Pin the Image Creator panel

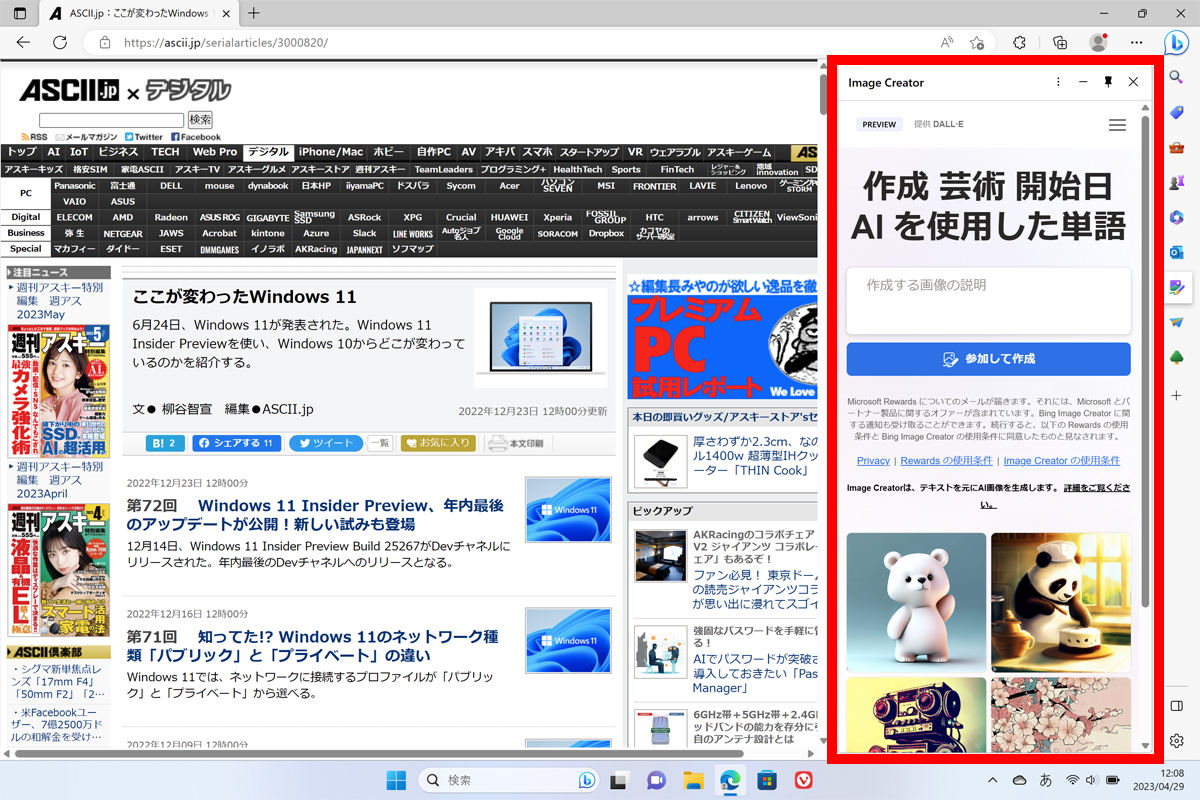tap(1108, 82)
